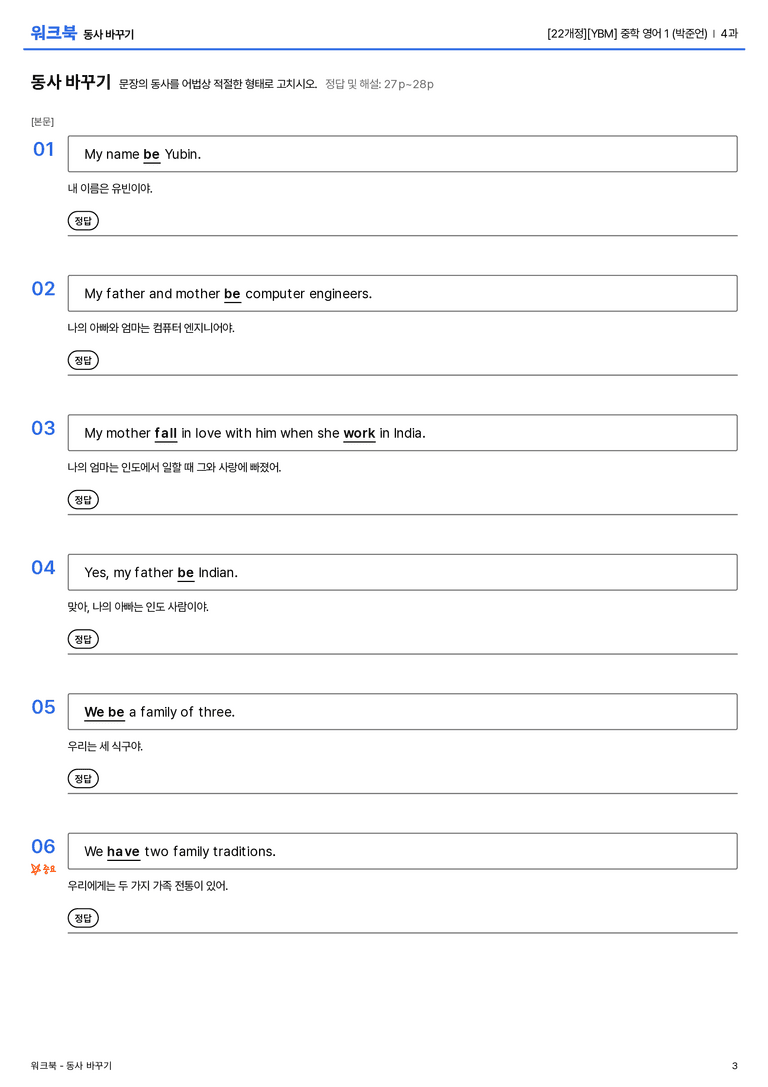This screenshot has height=1087, width=768.
Task: Click the page number 3 in footer
Action: (x=734, y=1066)
